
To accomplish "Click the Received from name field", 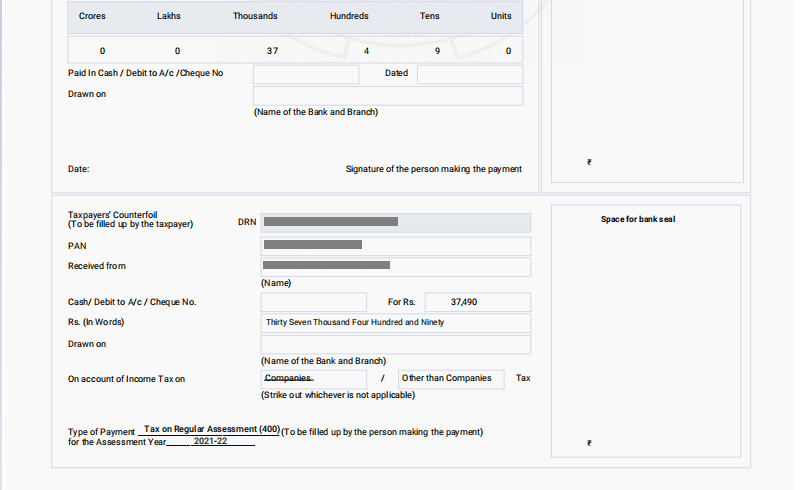I will 395,266.
